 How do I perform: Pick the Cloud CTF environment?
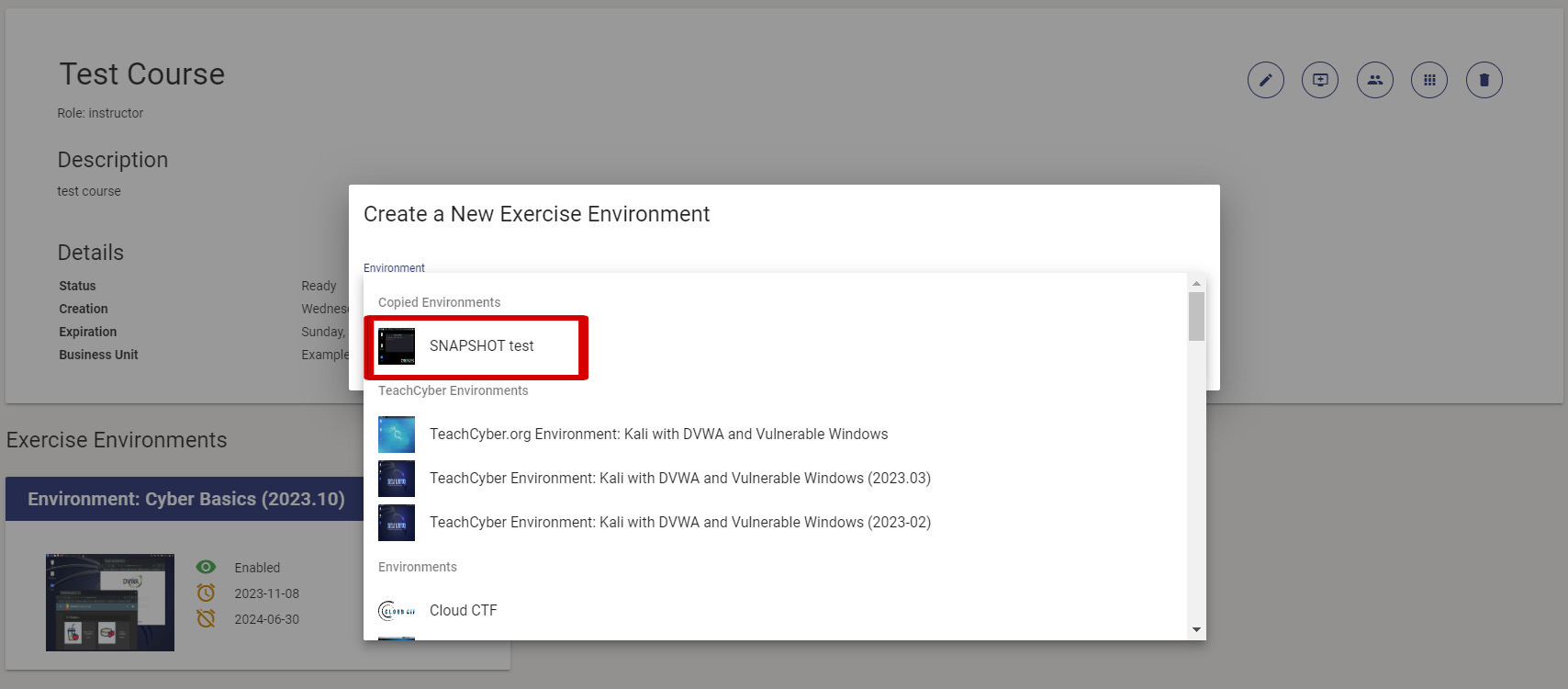click(775, 611)
